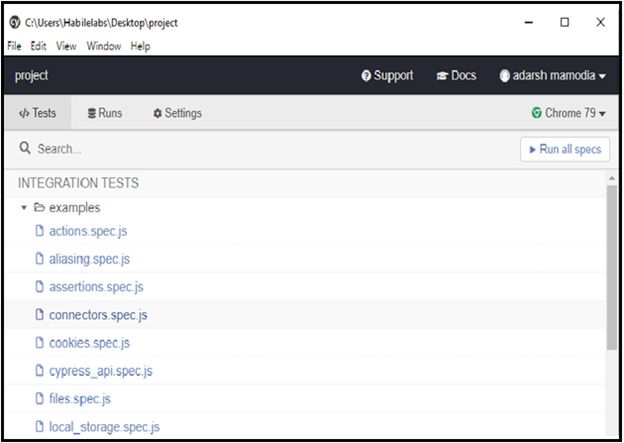Screen dimensions: 624x443
Task: Open the Docs link
Action: (456, 76)
